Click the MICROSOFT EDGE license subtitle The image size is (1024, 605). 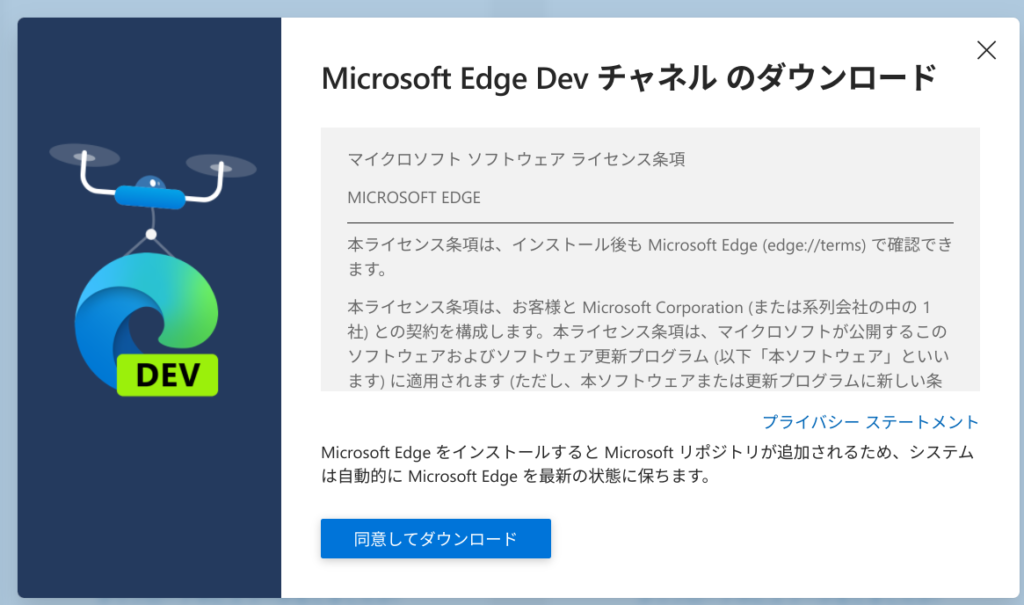click(x=414, y=198)
